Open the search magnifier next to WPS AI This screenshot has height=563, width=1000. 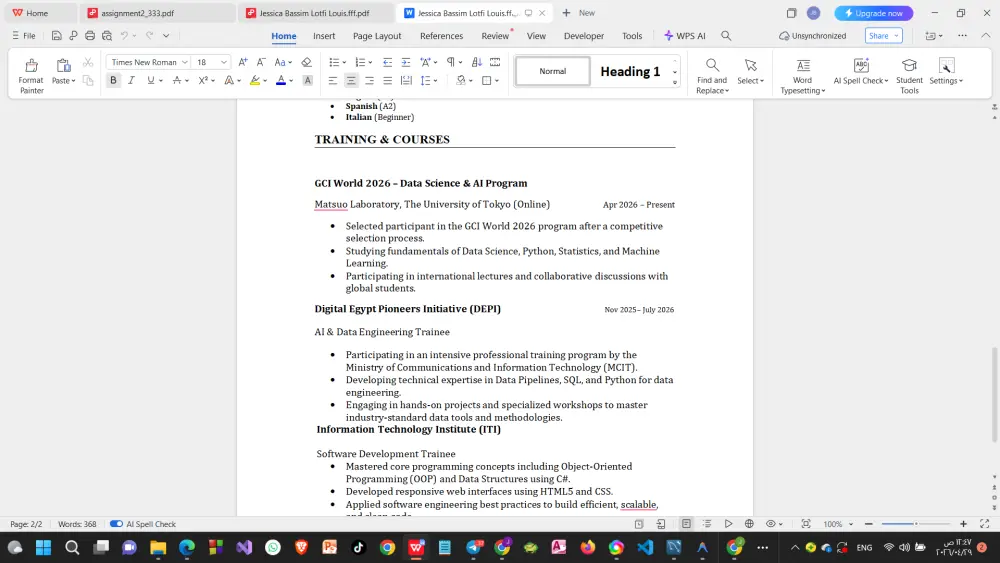(726, 36)
